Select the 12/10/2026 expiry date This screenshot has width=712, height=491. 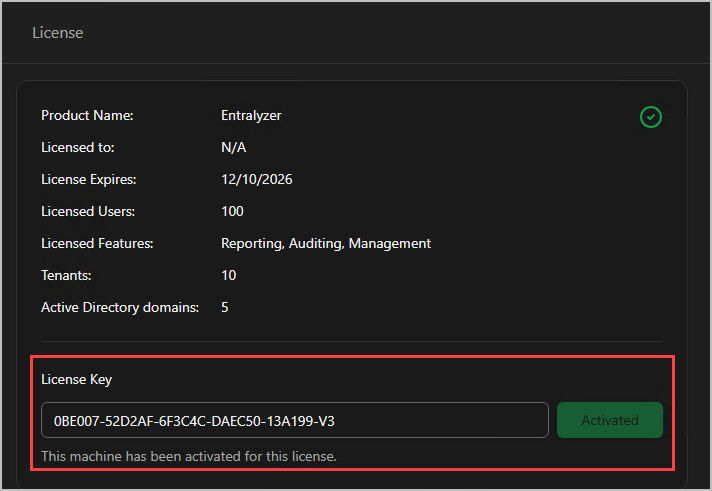click(256, 179)
